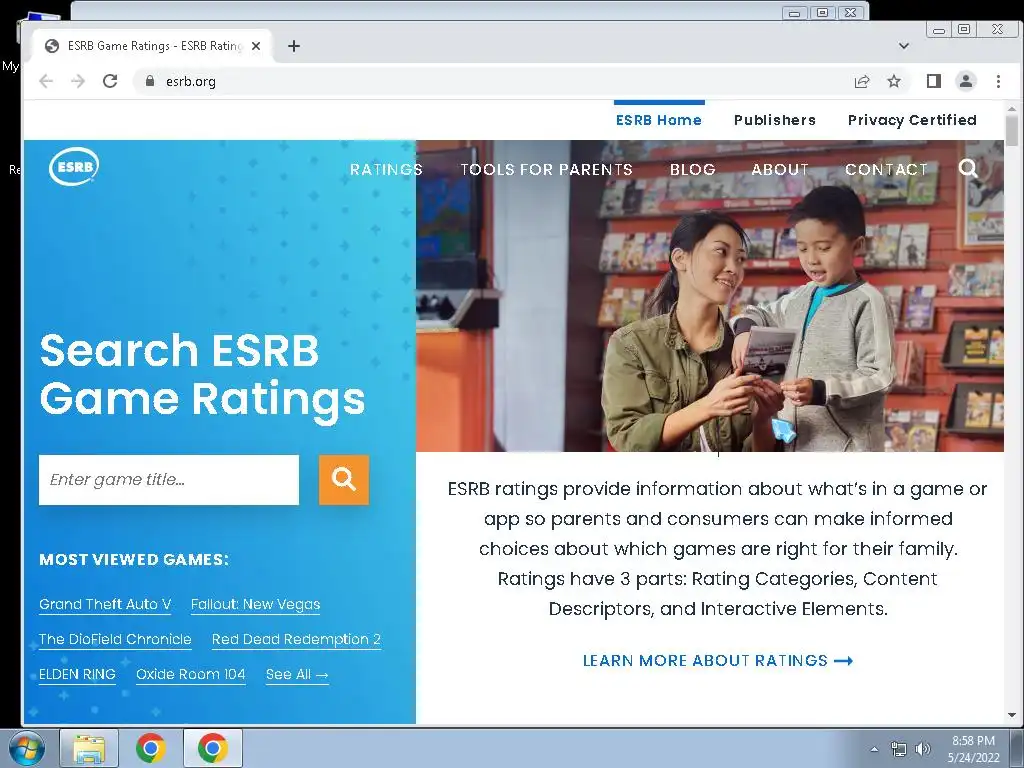Open The DioField Chronicle link

coord(115,639)
